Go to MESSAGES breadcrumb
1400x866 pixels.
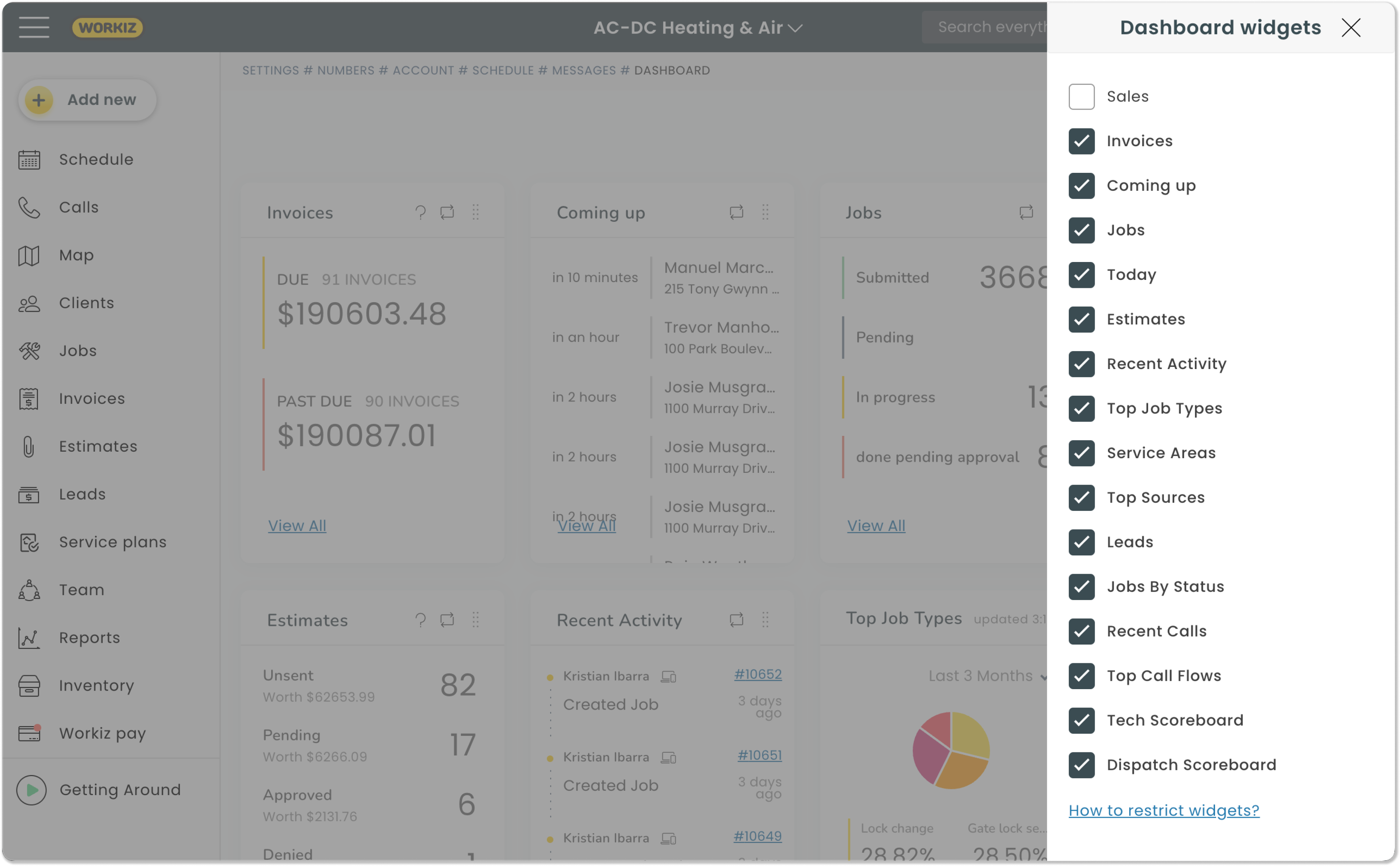point(584,71)
